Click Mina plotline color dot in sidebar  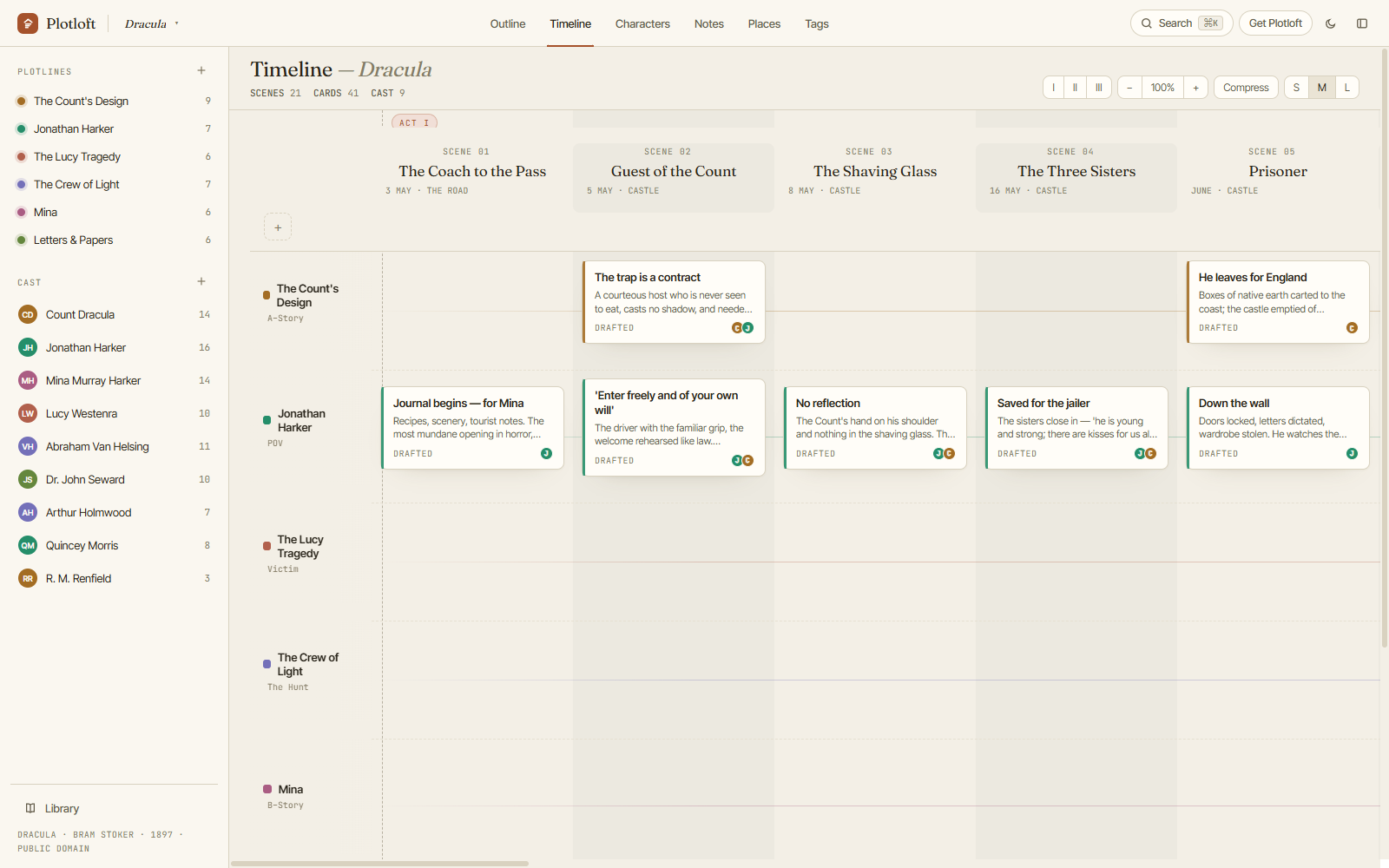tap(22, 212)
